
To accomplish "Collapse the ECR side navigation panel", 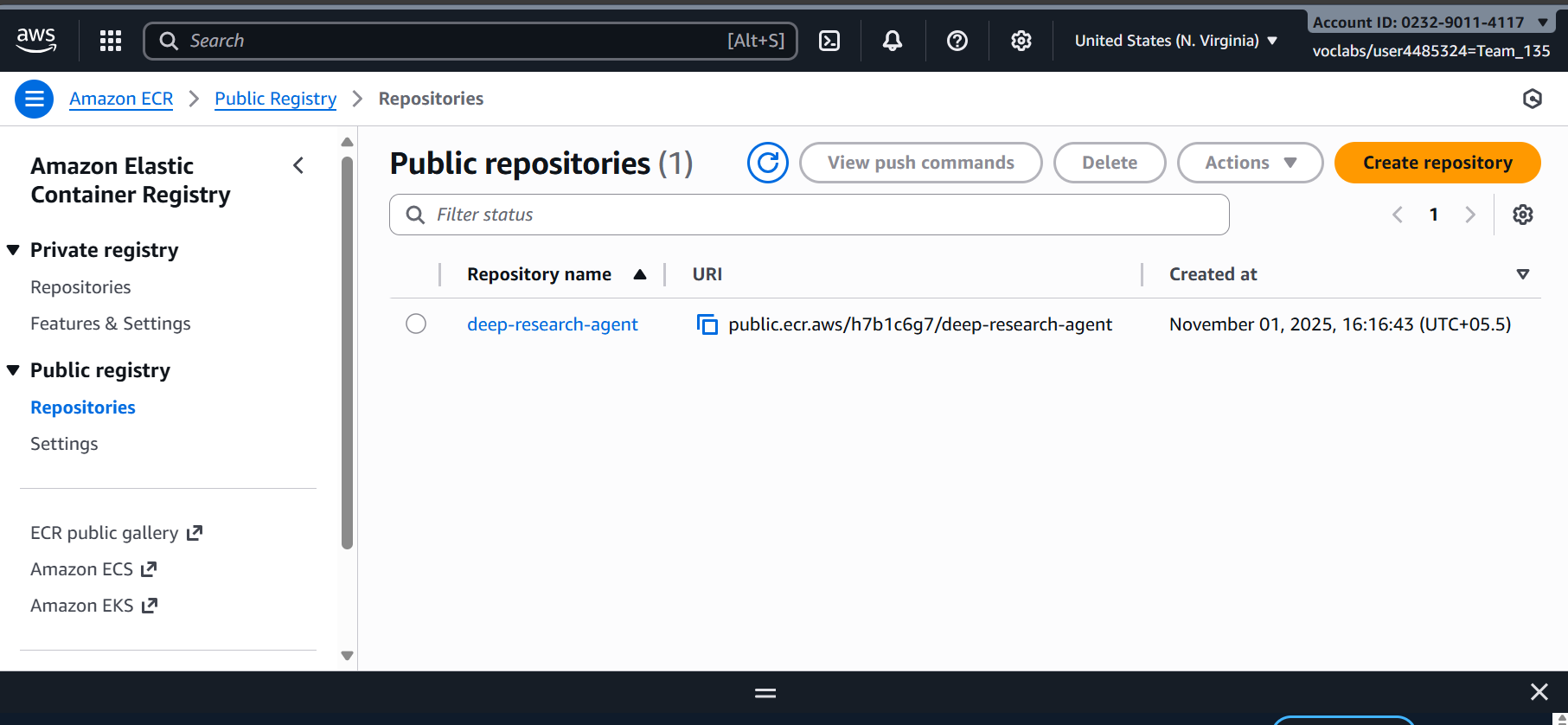I will [298, 165].
